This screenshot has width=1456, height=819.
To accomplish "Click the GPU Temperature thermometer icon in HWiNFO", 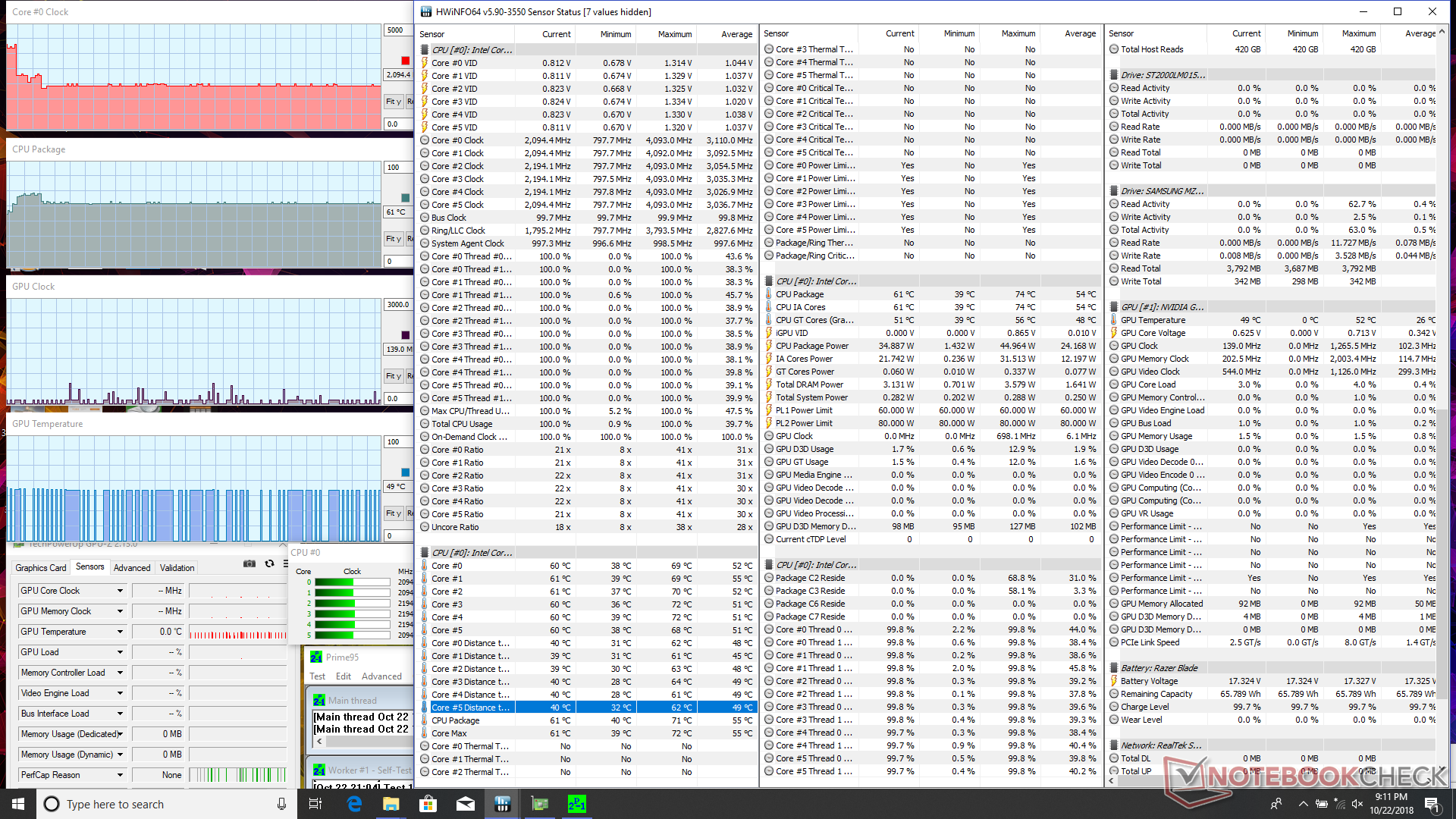I will tap(1114, 320).
